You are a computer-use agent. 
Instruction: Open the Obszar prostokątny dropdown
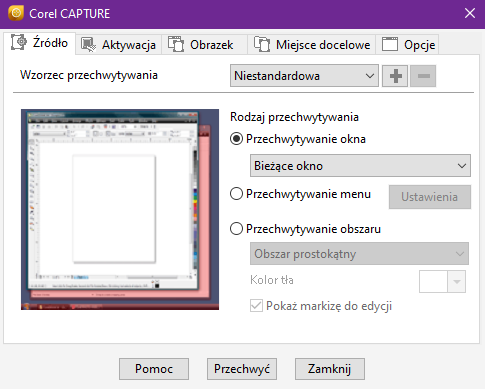[x=359, y=254]
